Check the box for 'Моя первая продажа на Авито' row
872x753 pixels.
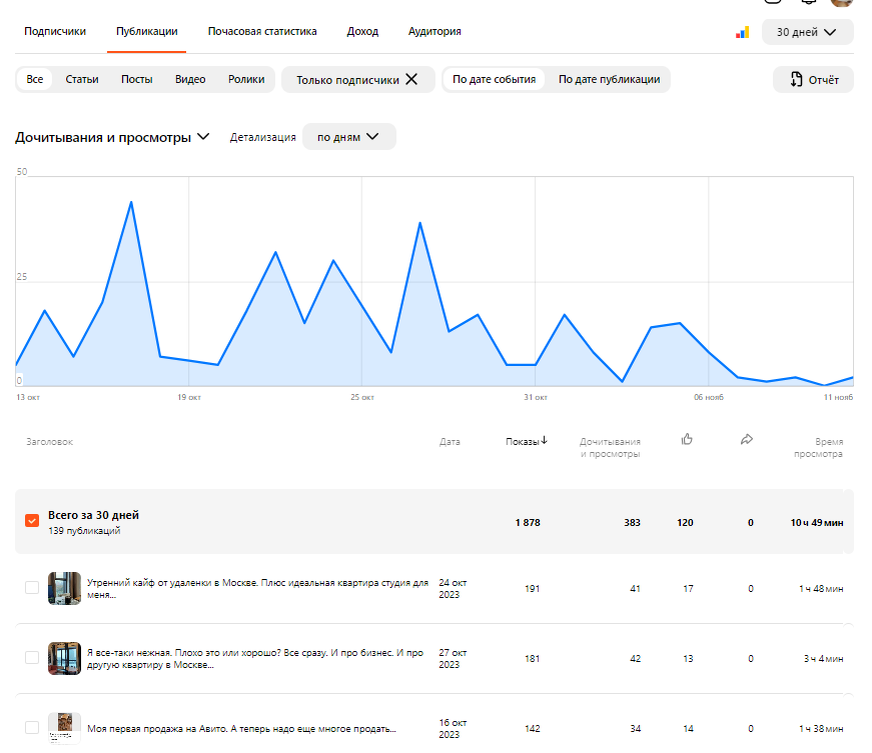coord(32,727)
